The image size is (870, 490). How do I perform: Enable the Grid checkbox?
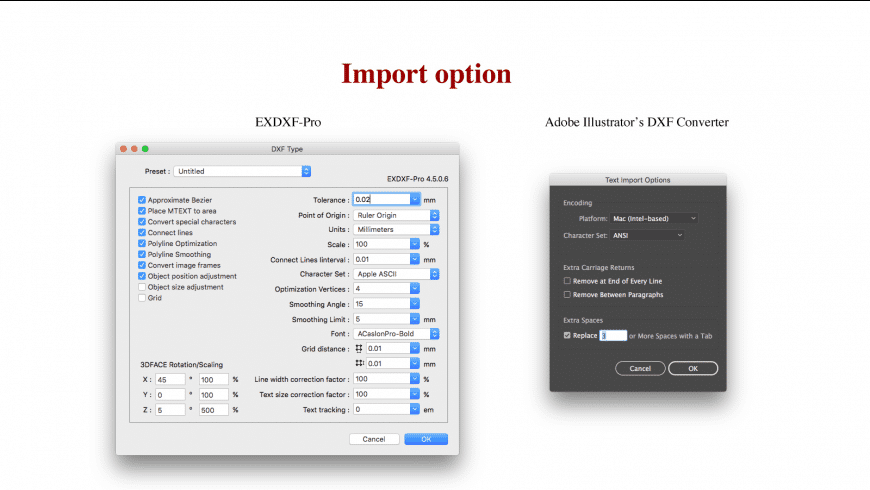(x=142, y=298)
